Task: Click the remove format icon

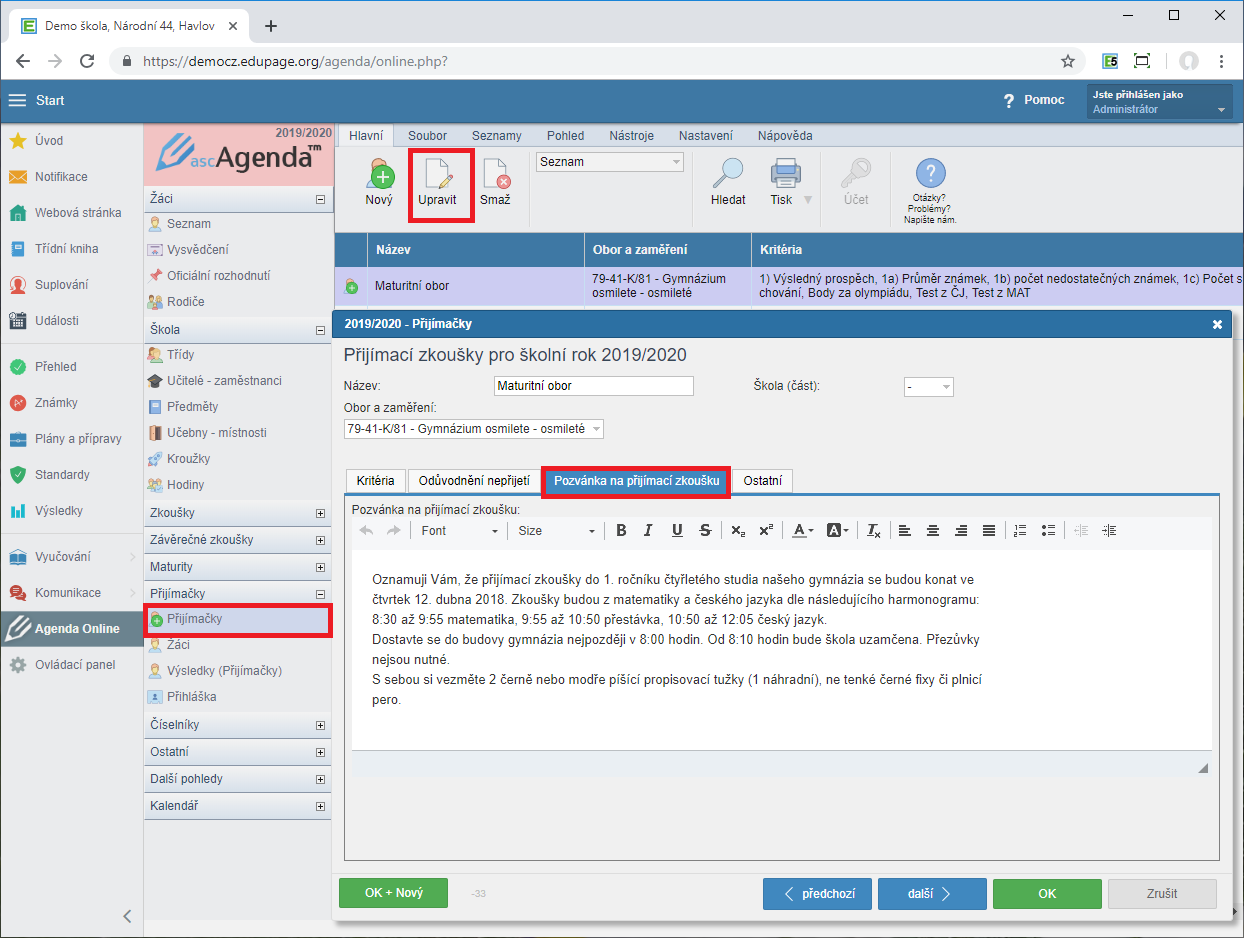Action: pyautogui.click(x=873, y=531)
